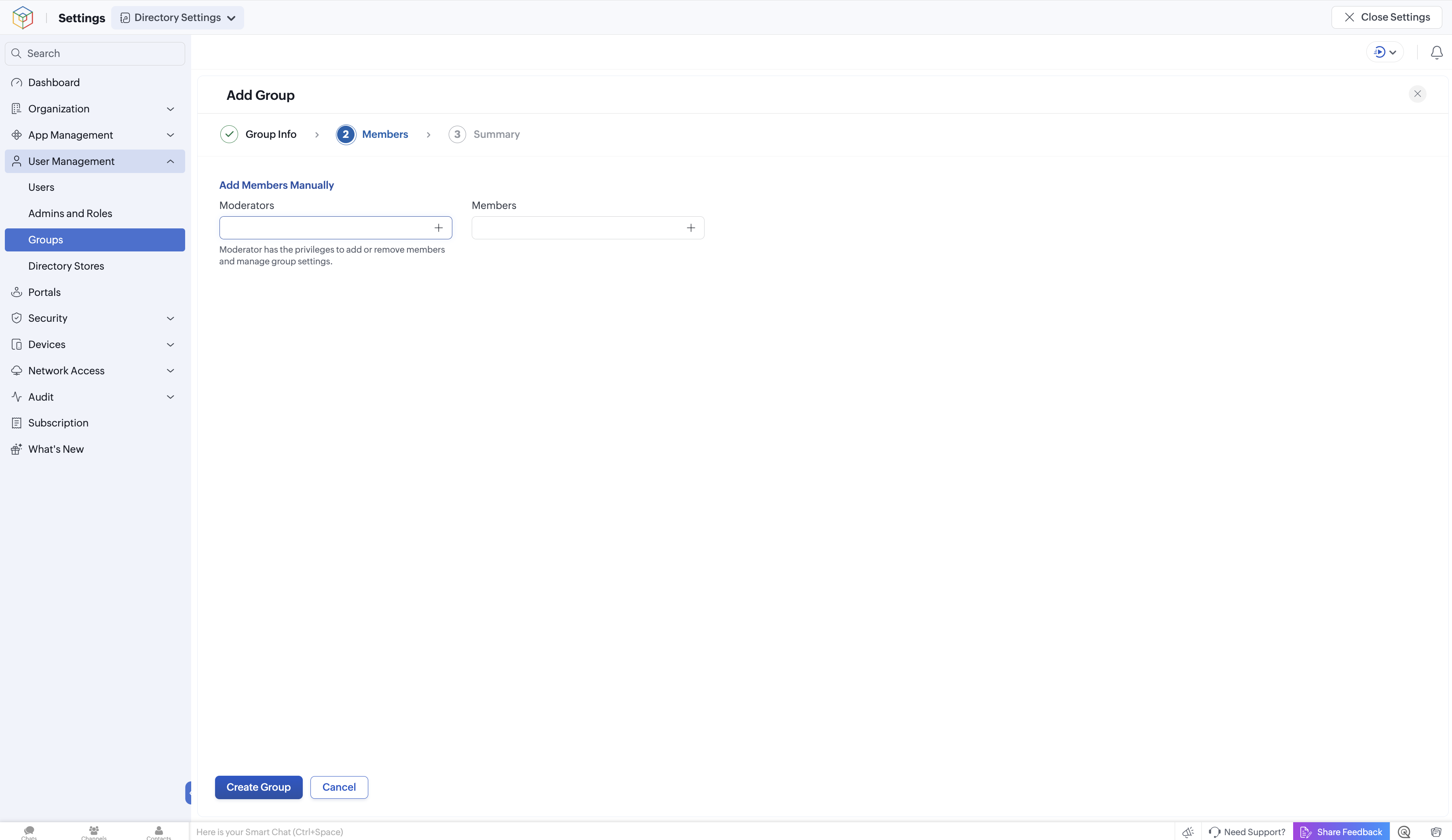The height and width of the screenshot is (840, 1452).
Task: Click the announcements megaphone icon
Action: [x=1188, y=832]
